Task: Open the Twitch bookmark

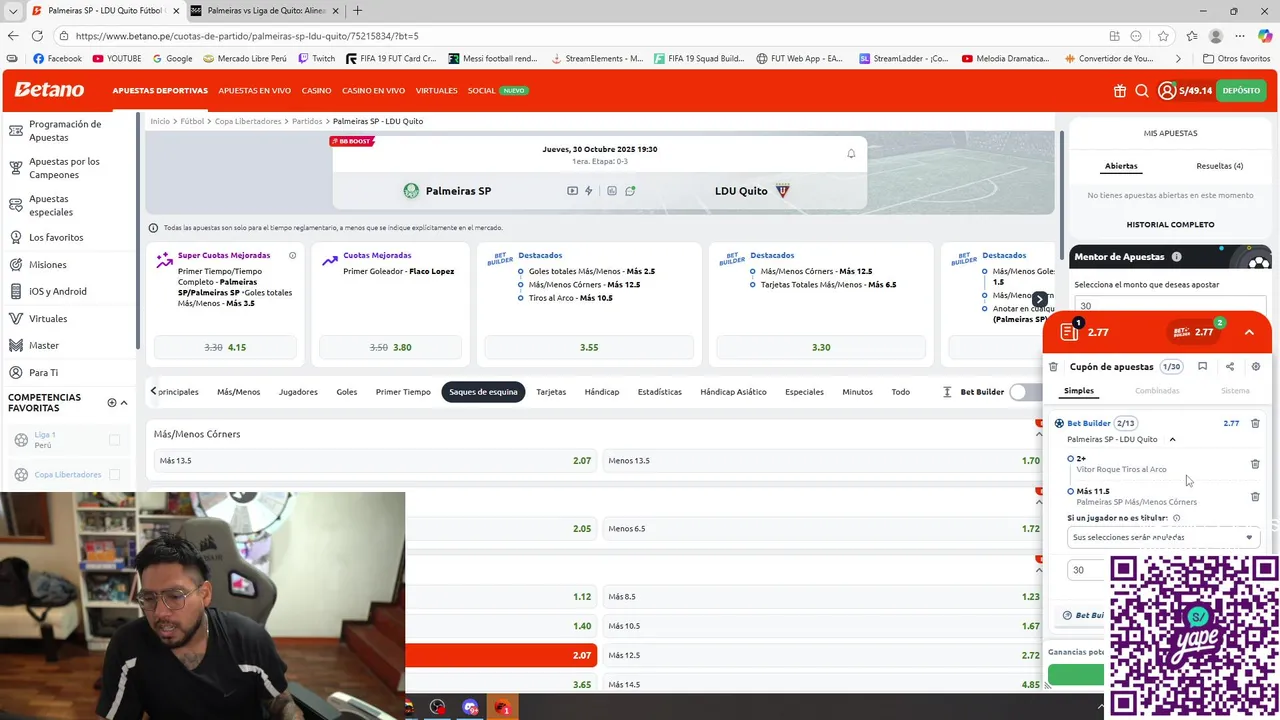Action: (316, 59)
